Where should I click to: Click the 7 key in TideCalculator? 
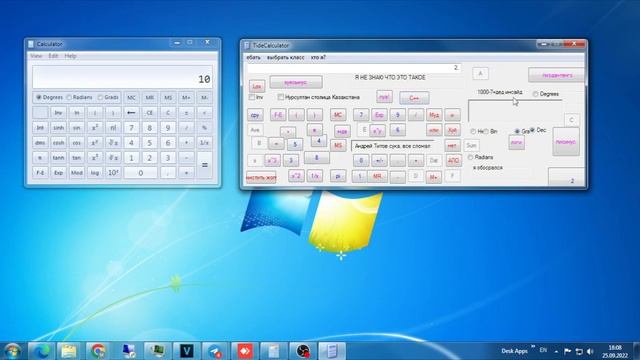(x=361, y=115)
